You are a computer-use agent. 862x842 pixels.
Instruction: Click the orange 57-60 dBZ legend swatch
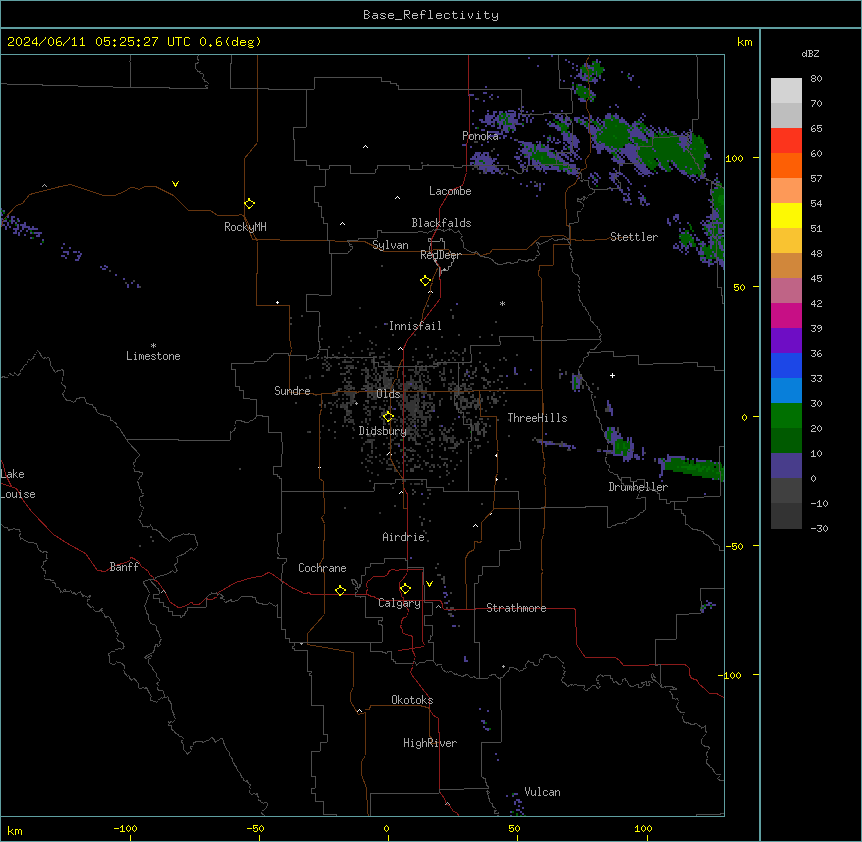[x=786, y=165]
